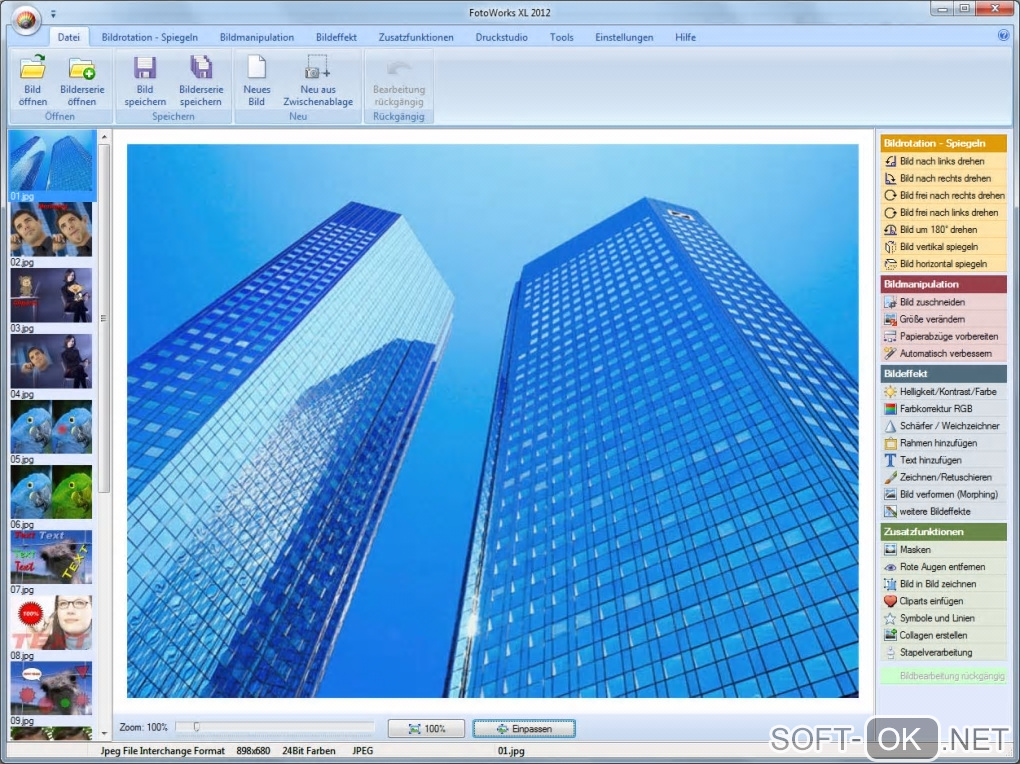Open the Bildeffekt ribbon tab

click(336, 37)
